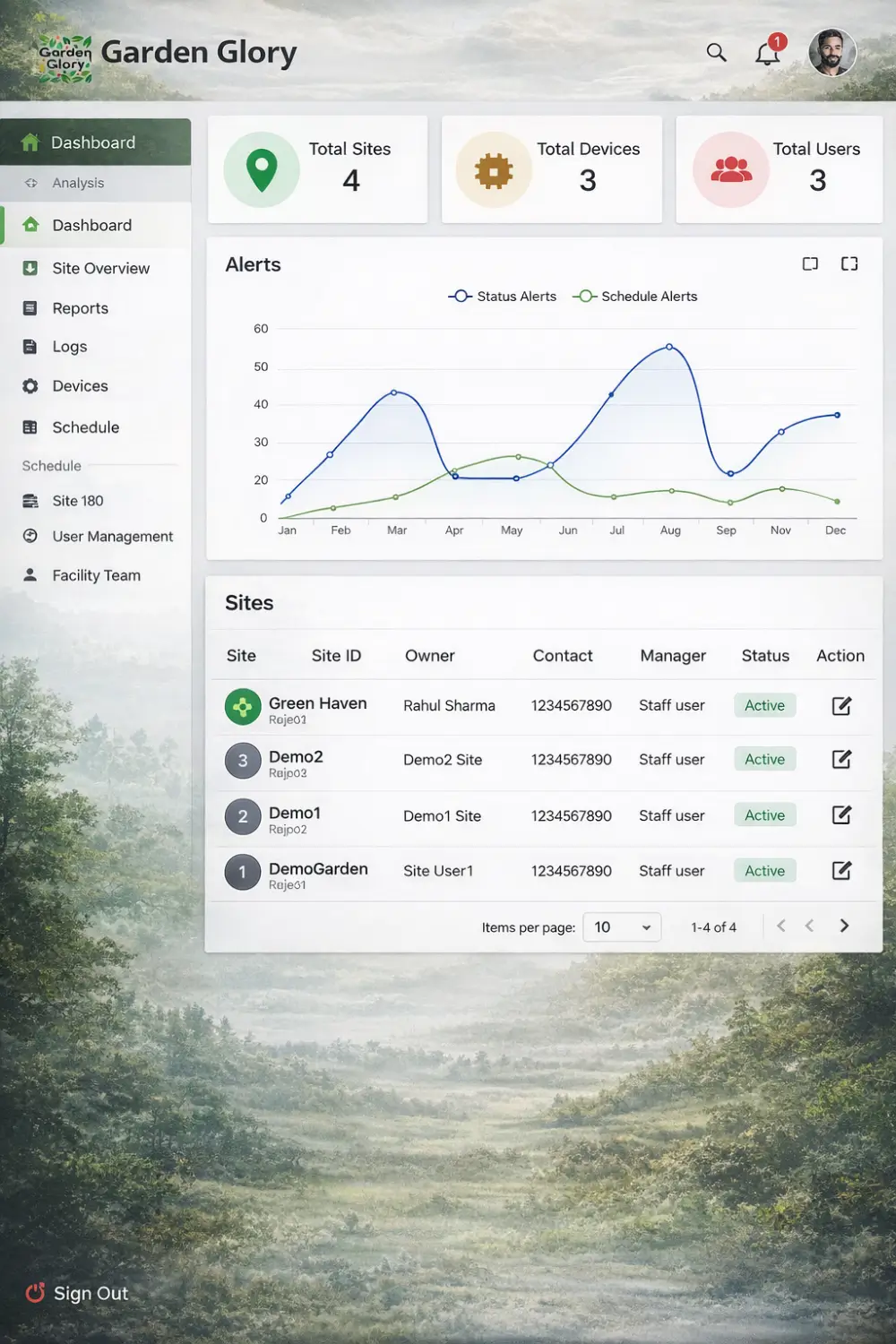Click the red Total Users group icon
The image size is (896, 1344).
pos(731,169)
